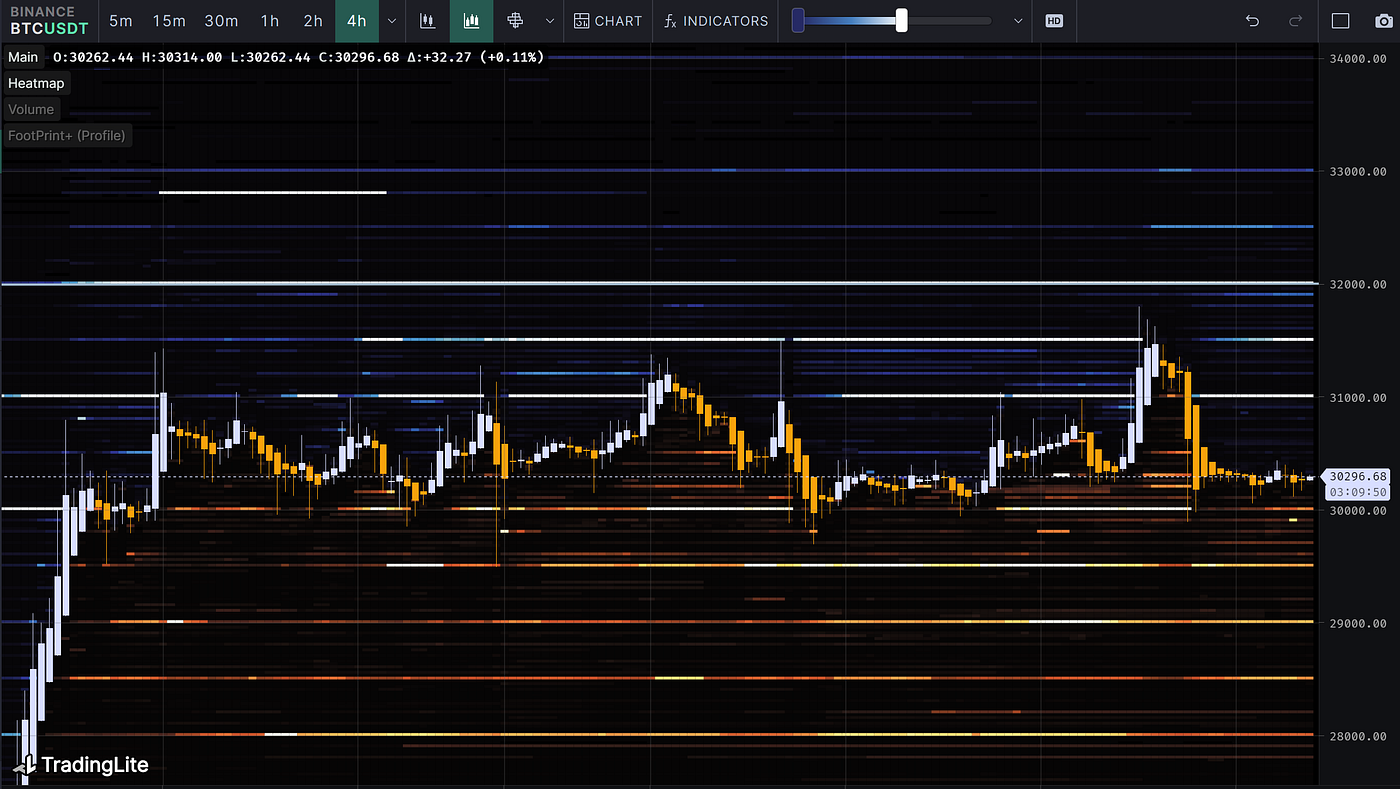Click the 34000.00 price axis label
The height and width of the screenshot is (789, 1400).
pos(1358,59)
